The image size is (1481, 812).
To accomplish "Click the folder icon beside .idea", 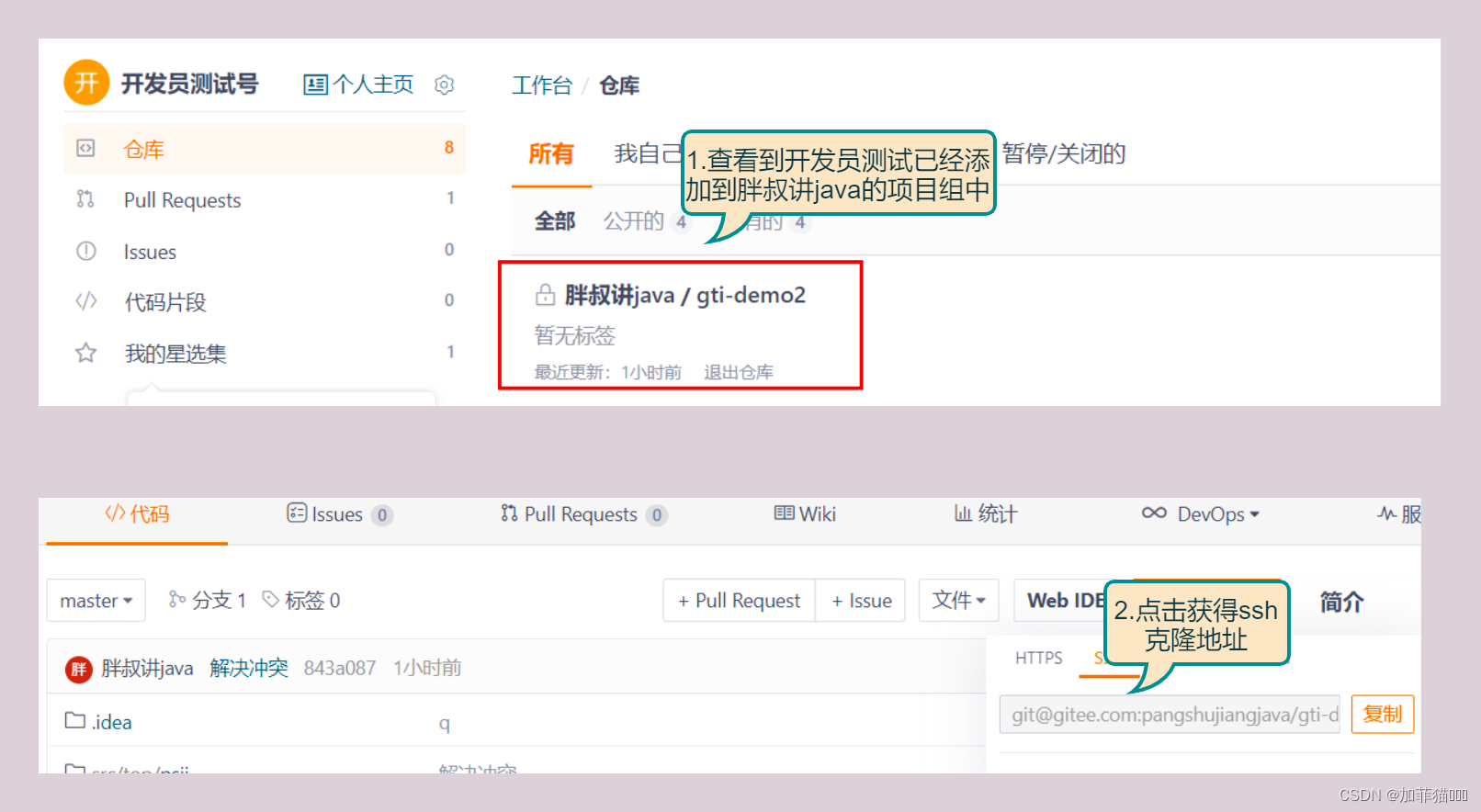I will point(75,720).
